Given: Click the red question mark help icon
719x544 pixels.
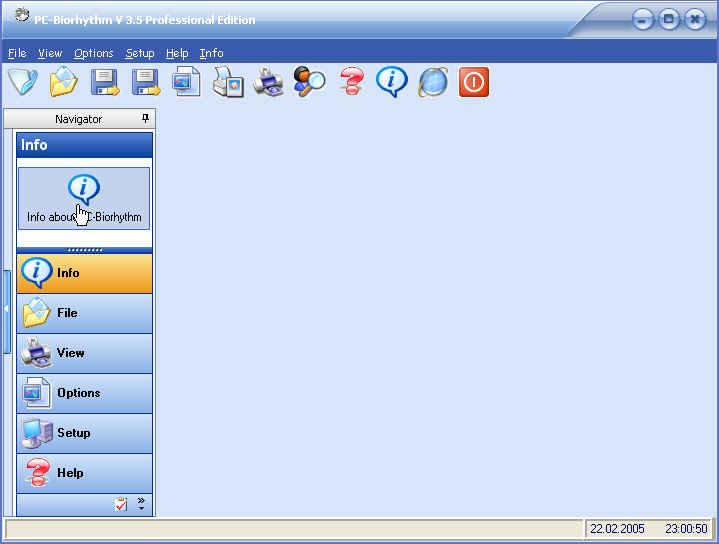Looking at the screenshot, I should [351, 82].
